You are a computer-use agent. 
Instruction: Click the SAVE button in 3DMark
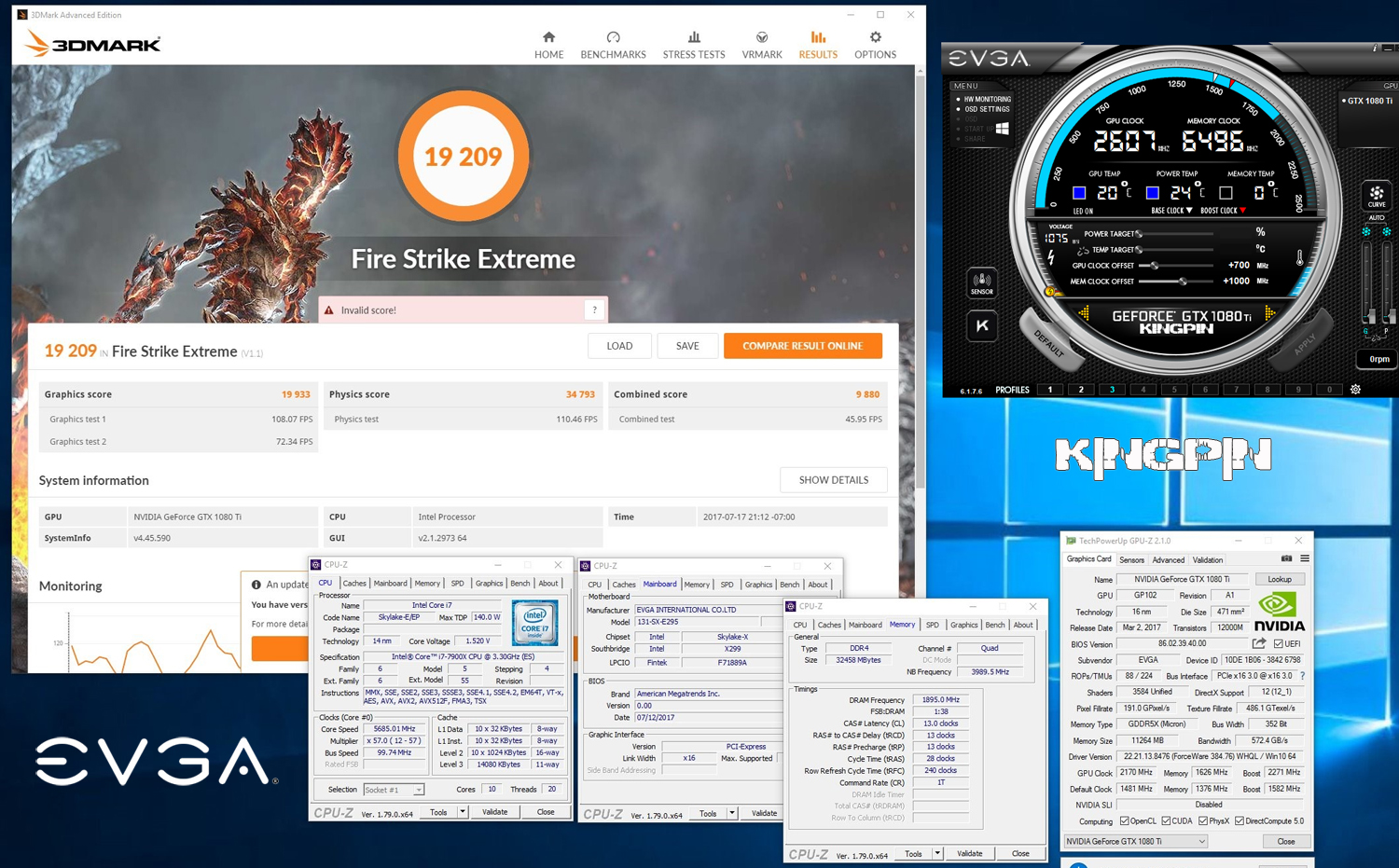[x=687, y=346]
